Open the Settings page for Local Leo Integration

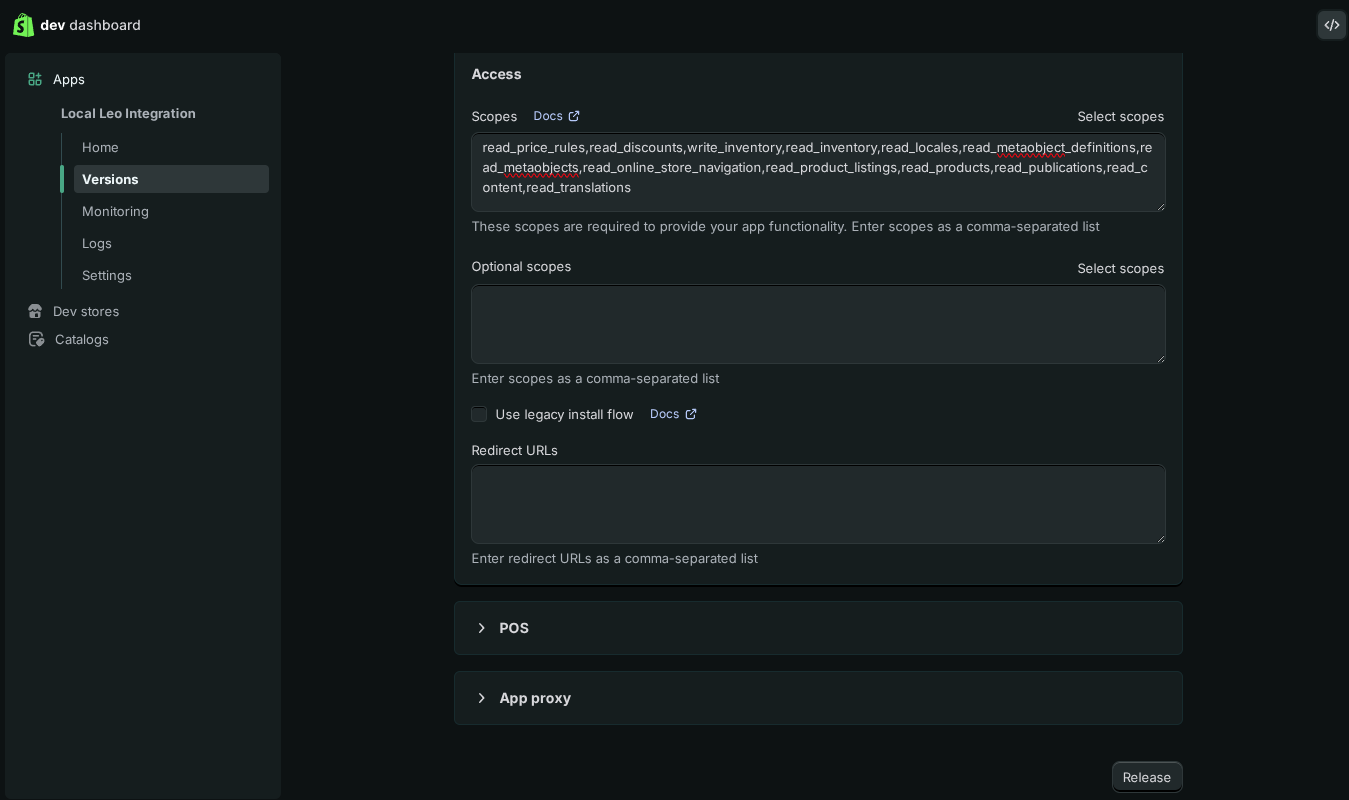pyautogui.click(x=107, y=275)
